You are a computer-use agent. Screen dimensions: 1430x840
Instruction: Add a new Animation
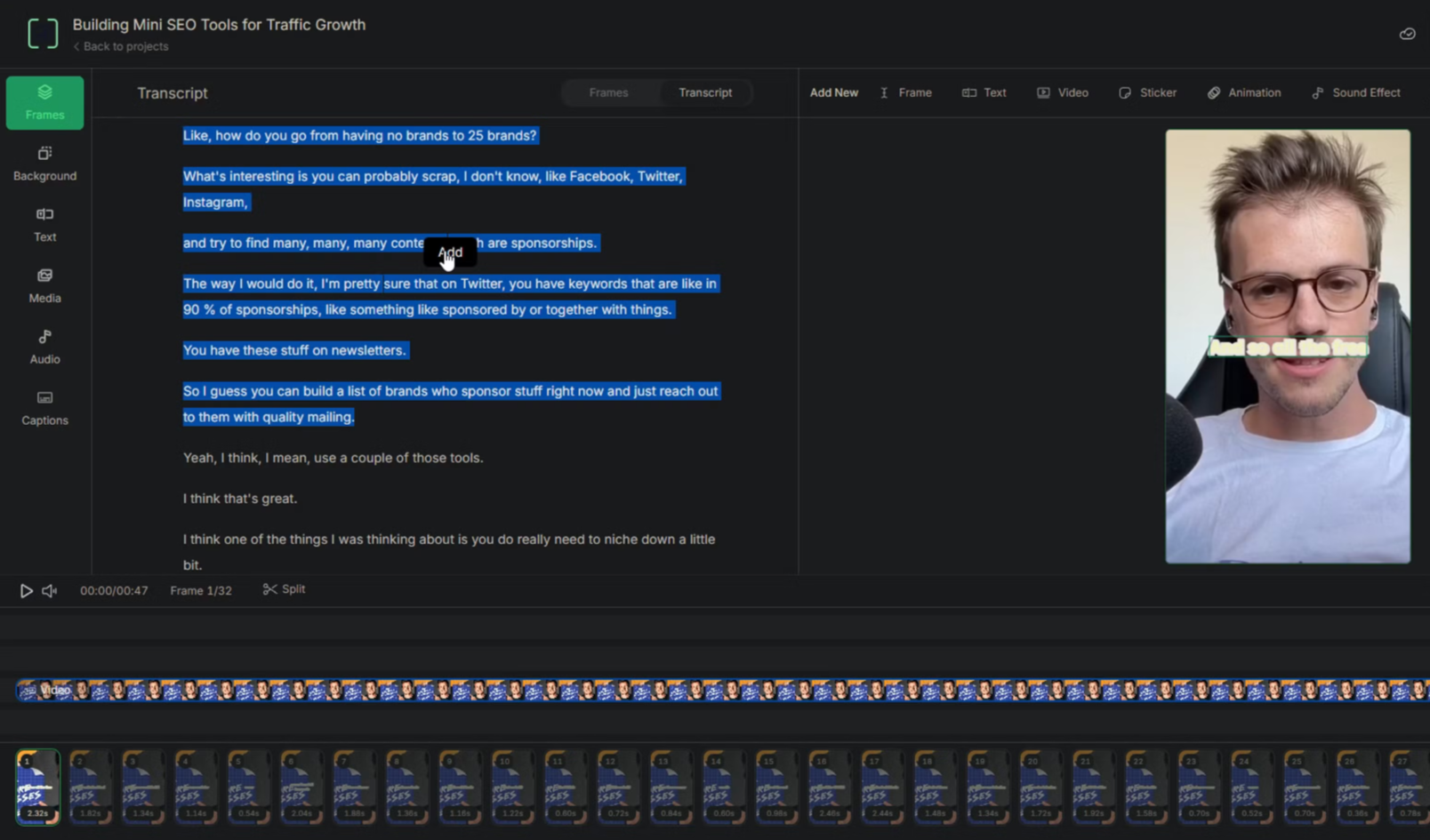click(1244, 92)
